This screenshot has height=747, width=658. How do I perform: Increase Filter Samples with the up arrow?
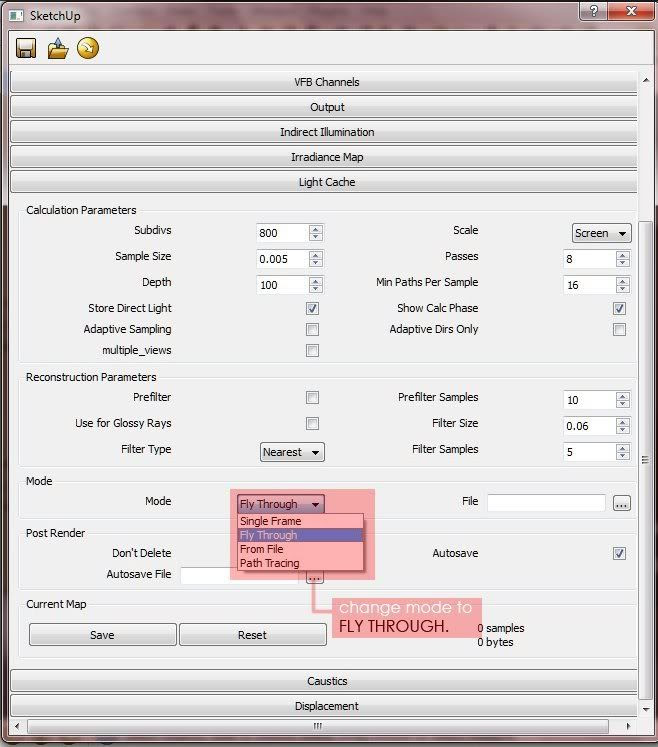(622, 448)
